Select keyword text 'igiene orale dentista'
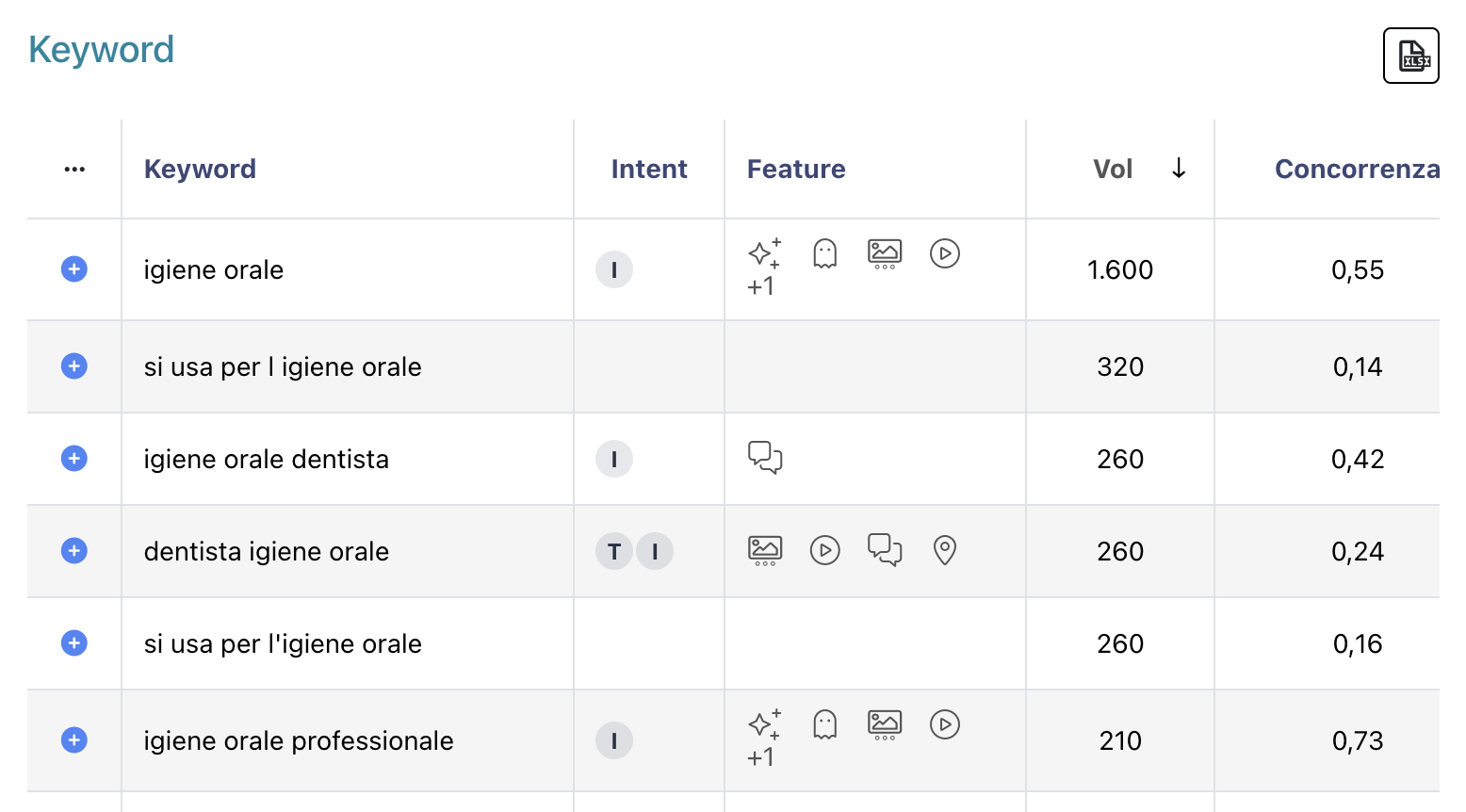1466x812 pixels. pos(267,459)
